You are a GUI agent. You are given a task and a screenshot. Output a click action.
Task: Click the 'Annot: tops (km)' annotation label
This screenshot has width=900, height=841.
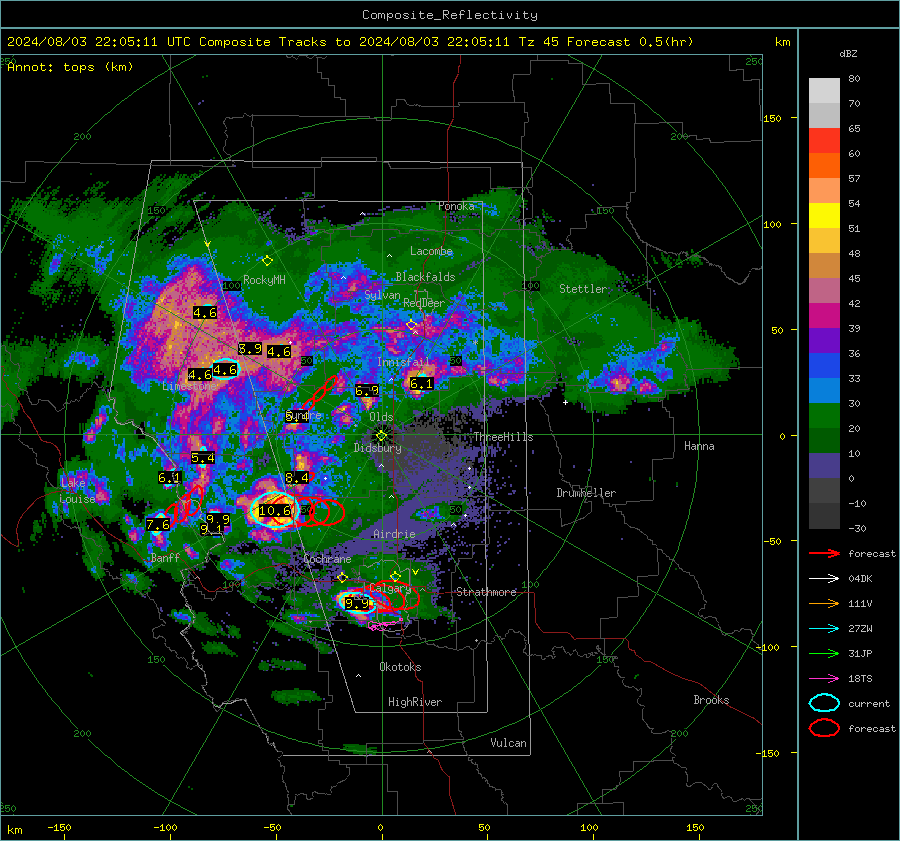tap(70, 67)
